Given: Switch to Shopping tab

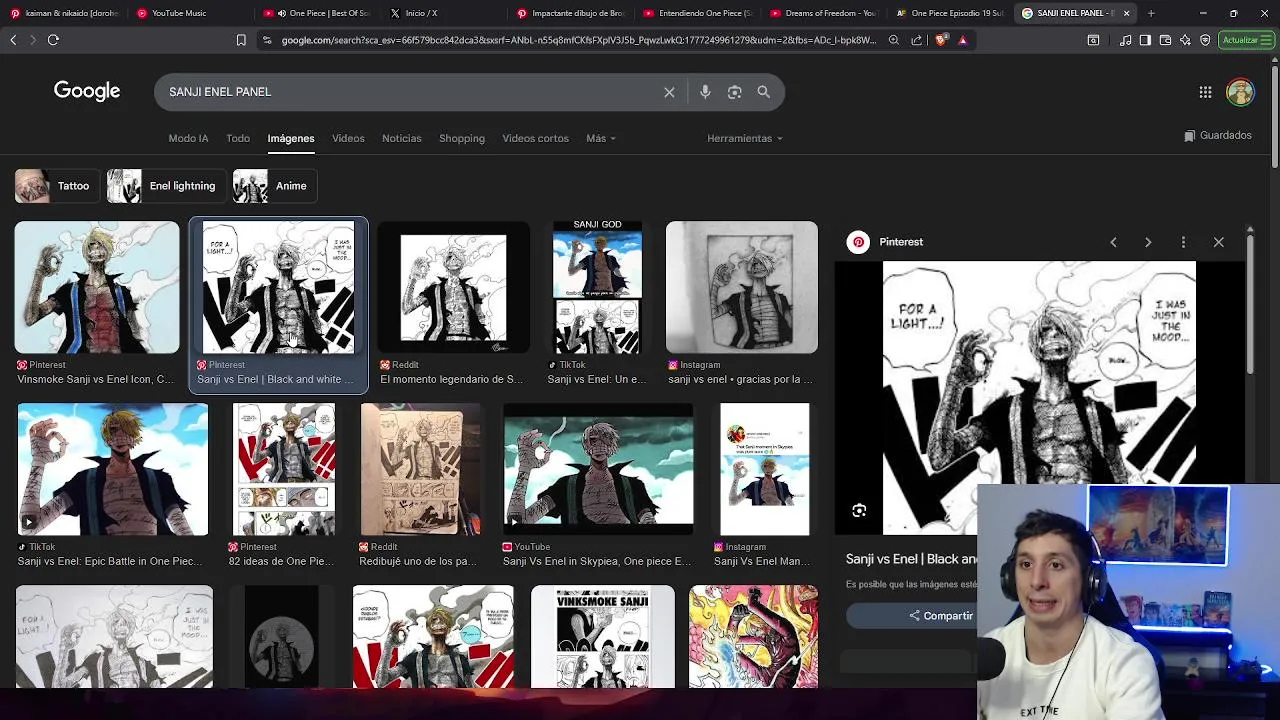Looking at the screenshot, I should [x=462, y=138].
